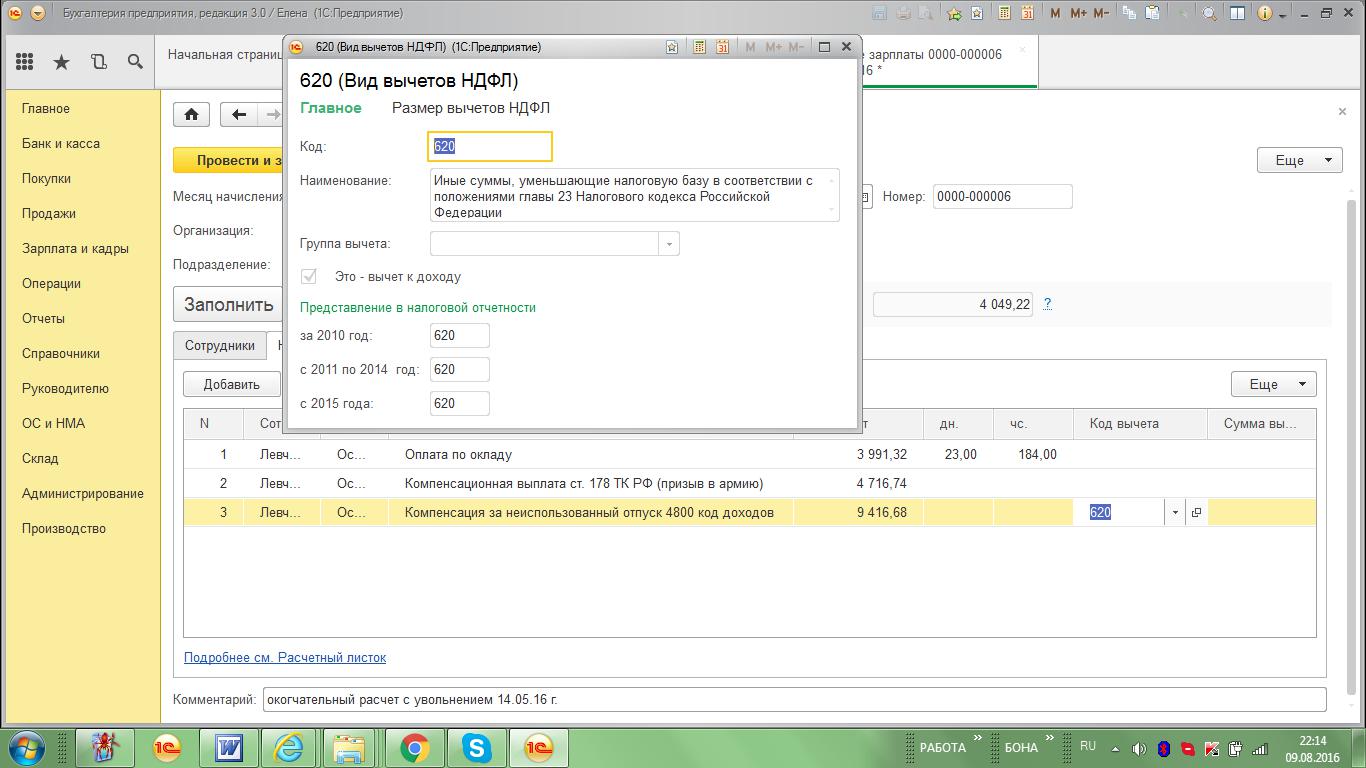Image resolution: width=1366 pixels, height=768 pixels.
Task: Open the 'Сотрудники' tab
Action: point(220,345)
